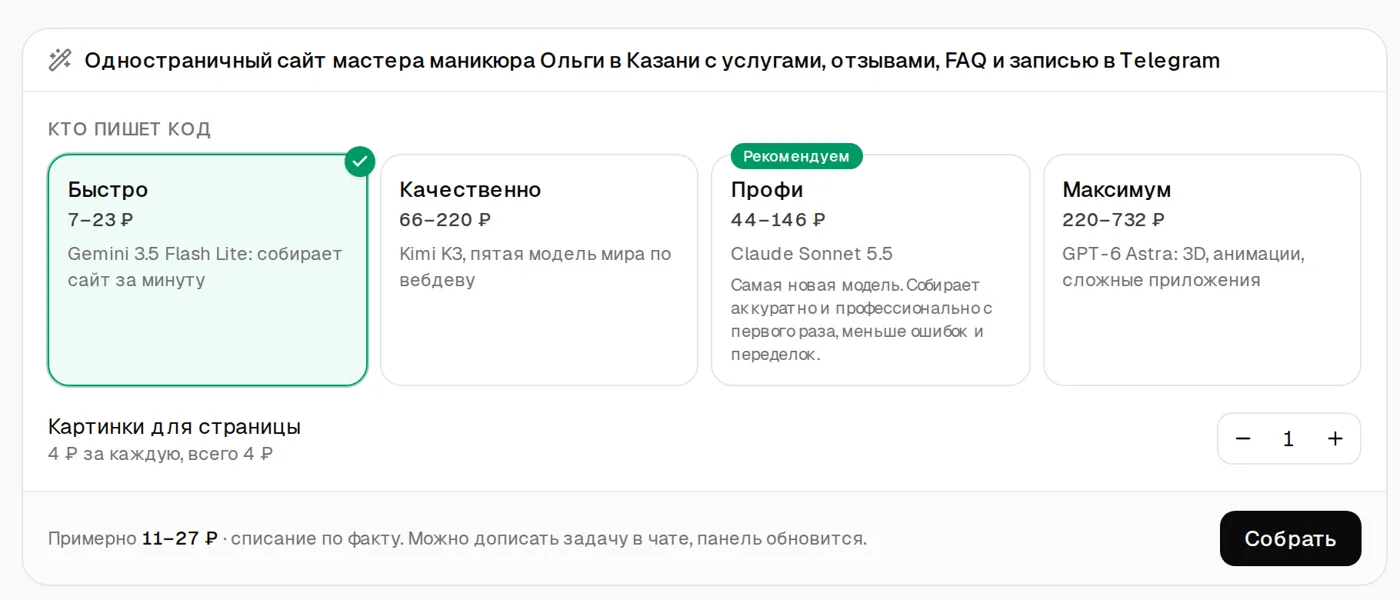Choose the Качественно tier card
Image resolution: width=1400 pixels, height=600 pixels.
tap(539, 270)
